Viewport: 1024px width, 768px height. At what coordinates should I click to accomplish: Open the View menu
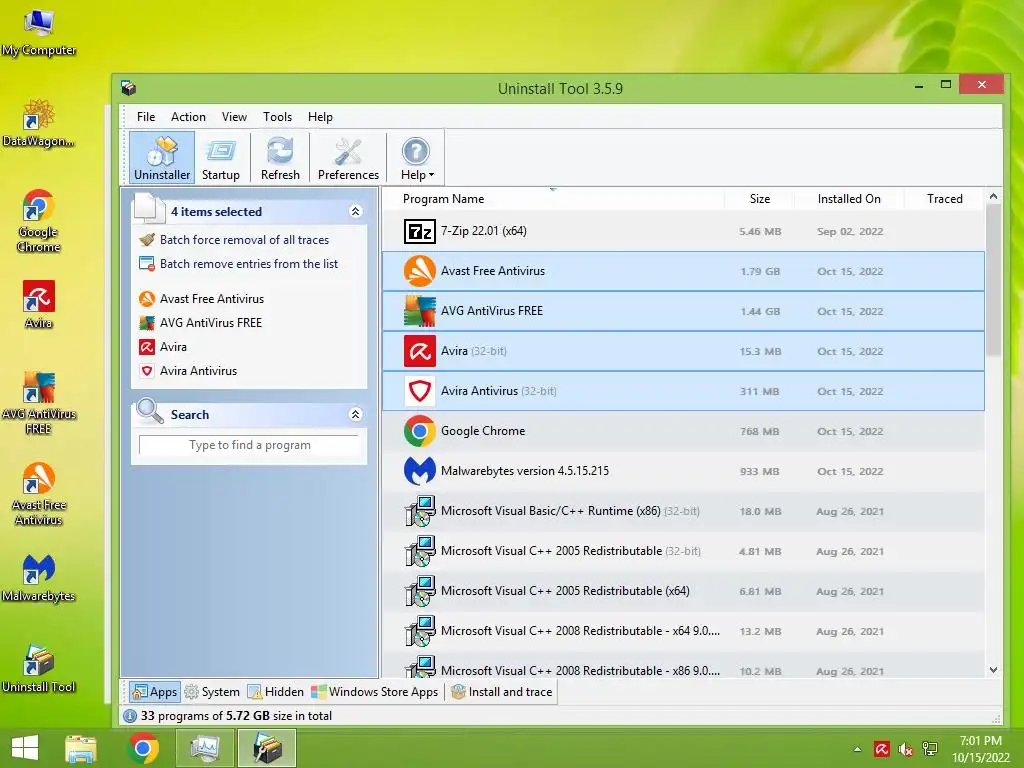click(234, 117)
